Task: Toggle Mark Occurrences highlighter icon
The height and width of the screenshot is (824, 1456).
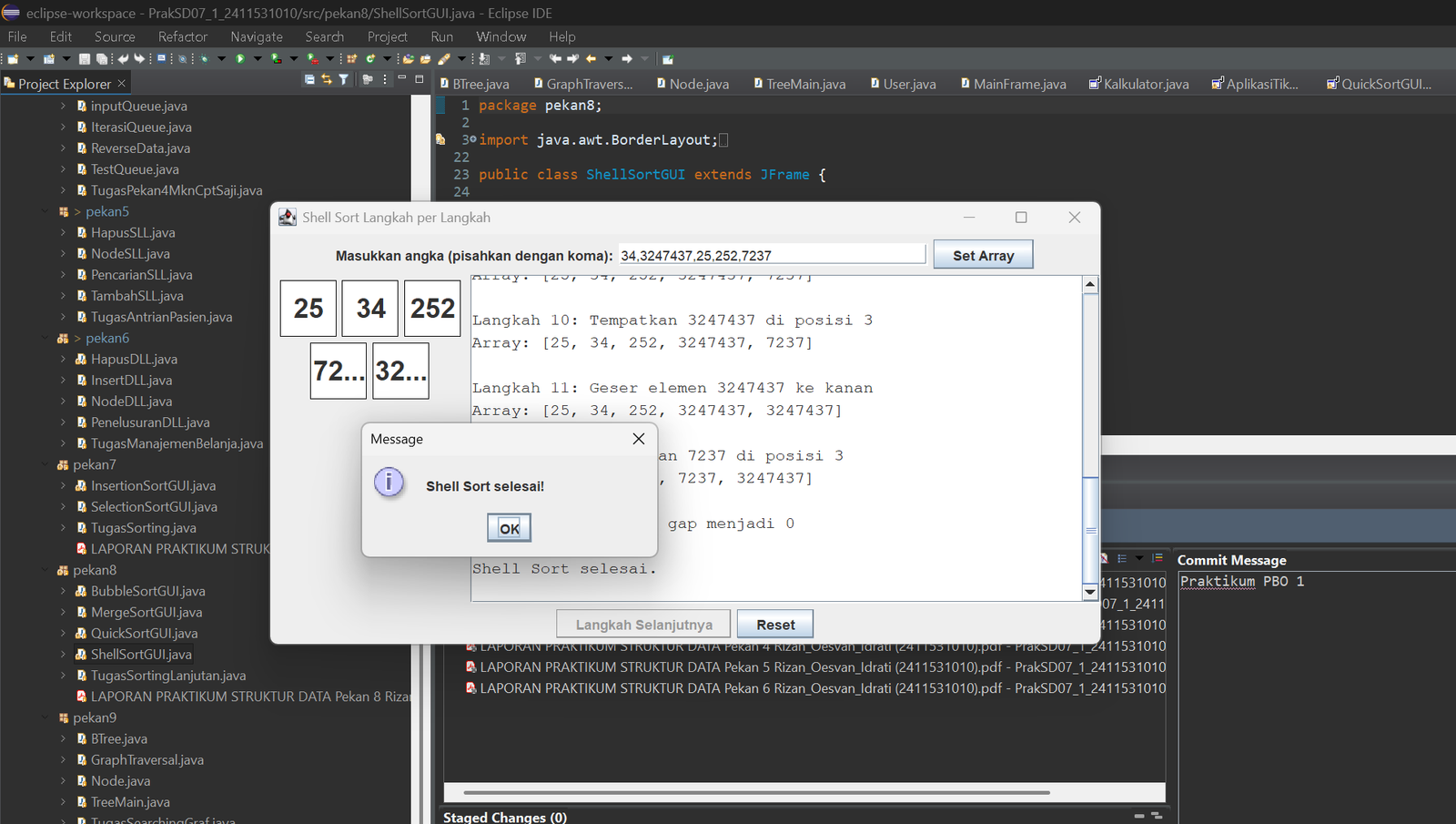Action: (x=444, y=59)
